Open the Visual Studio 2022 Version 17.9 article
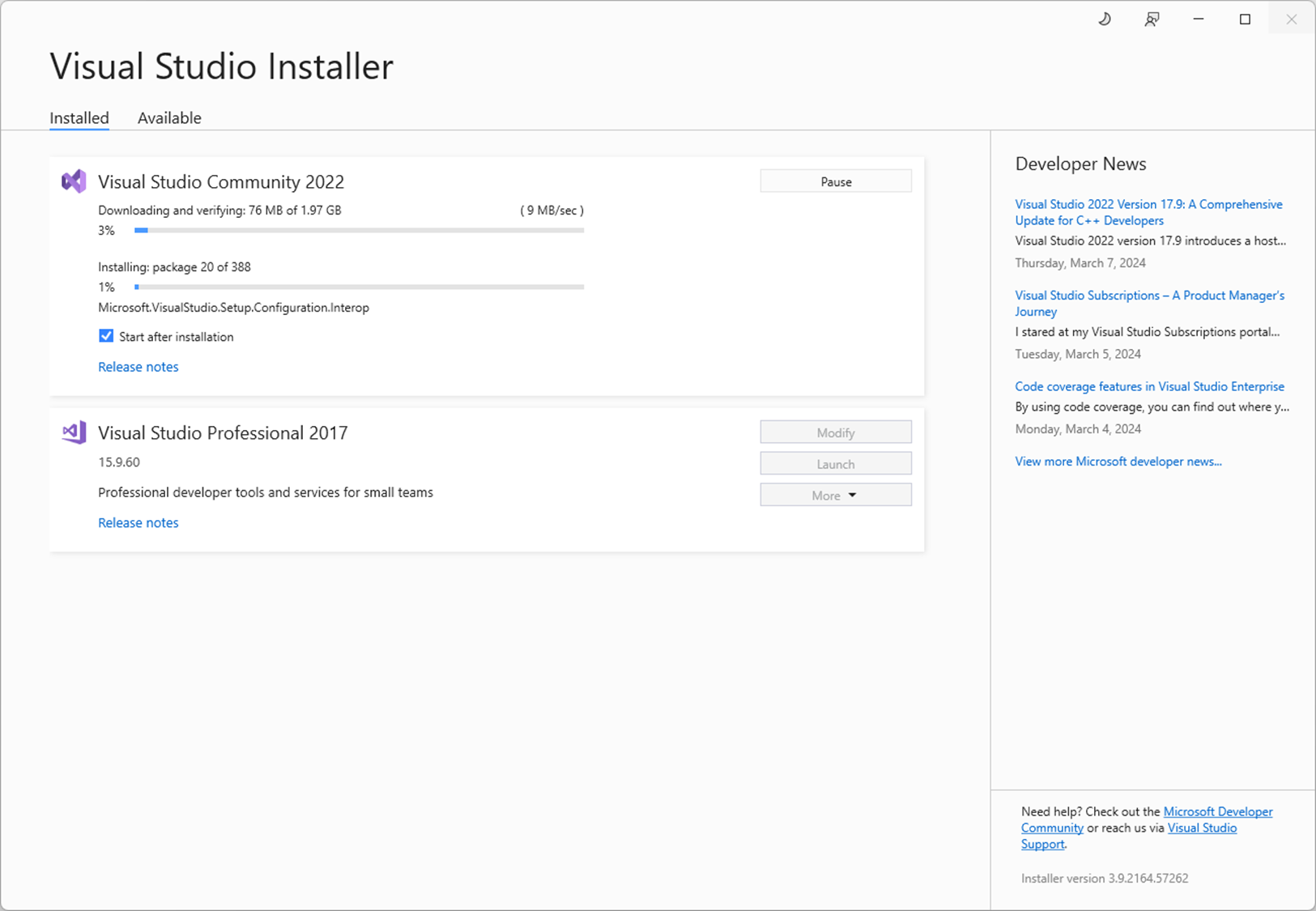The image size is (1316, 911). tap(1148, 212)
